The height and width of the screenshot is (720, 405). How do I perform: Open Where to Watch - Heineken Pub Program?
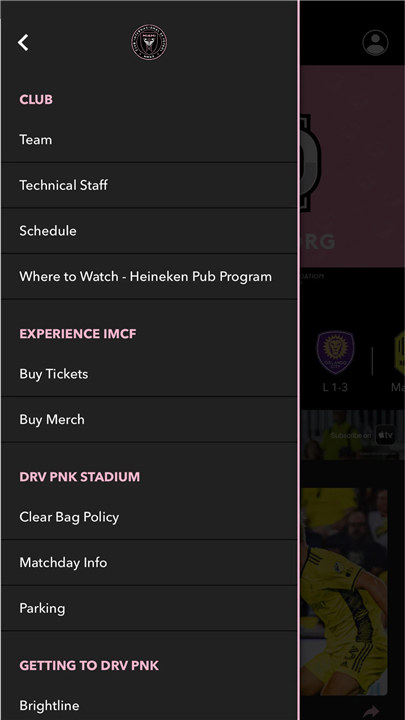(x=149, y=276)
